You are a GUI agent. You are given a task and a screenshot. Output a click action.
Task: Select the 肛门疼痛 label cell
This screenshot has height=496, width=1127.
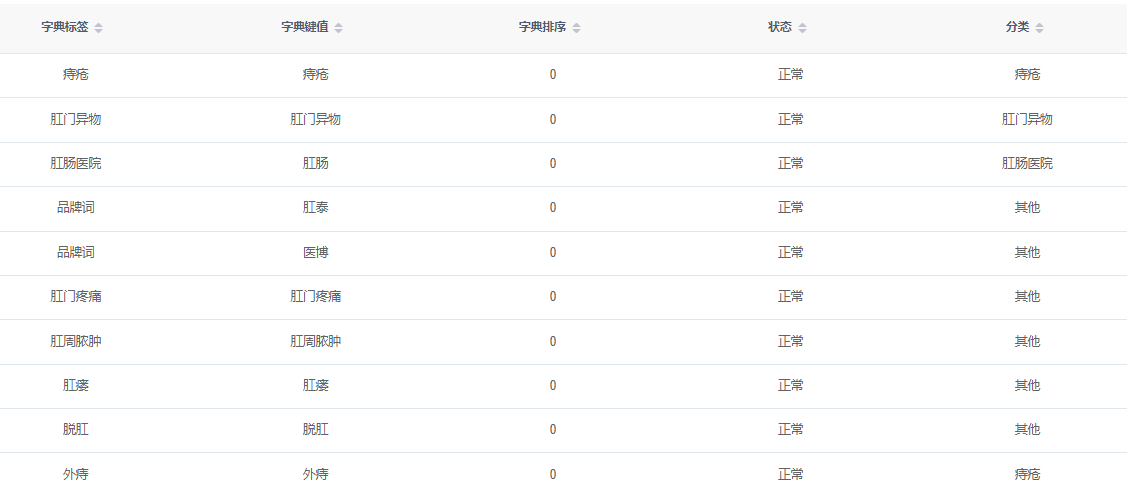click(x=75, y=296)
